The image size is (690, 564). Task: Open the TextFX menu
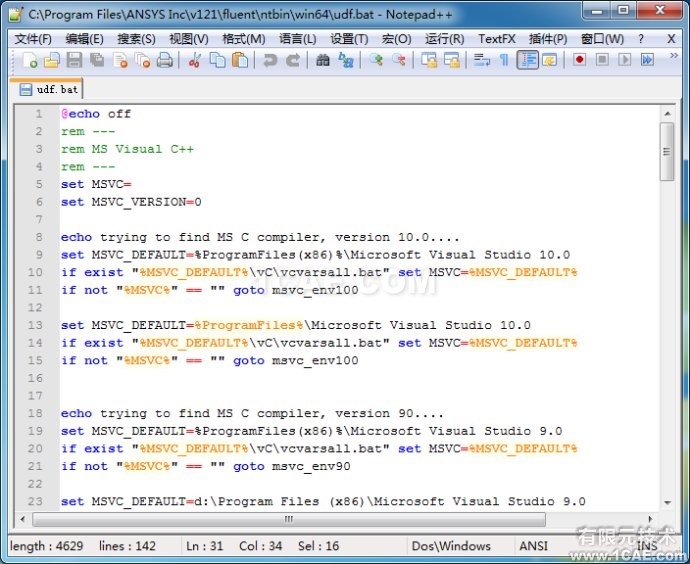coord(497,39)
